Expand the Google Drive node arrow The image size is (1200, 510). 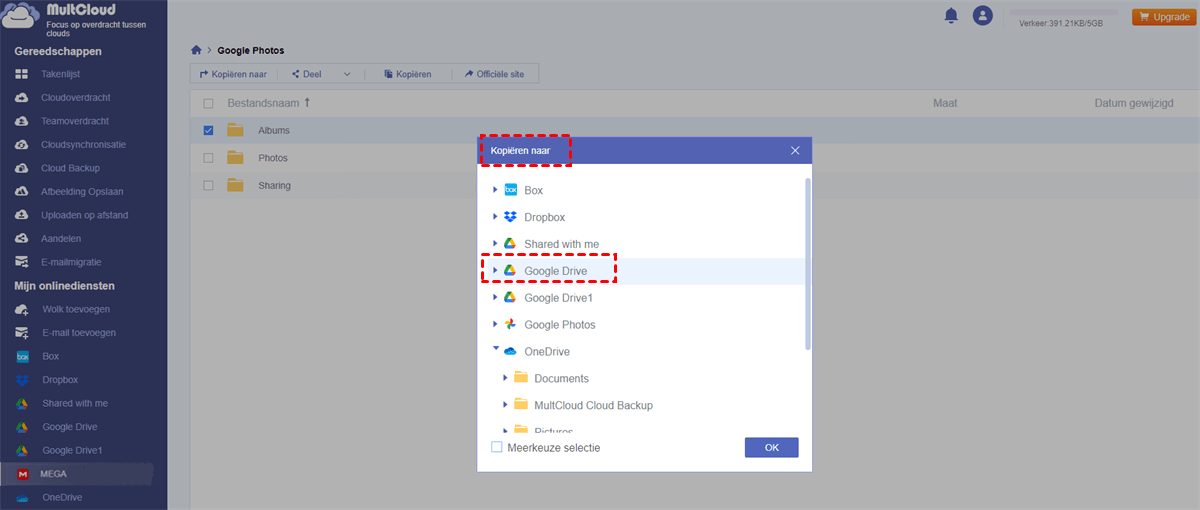tap(494, 271)
